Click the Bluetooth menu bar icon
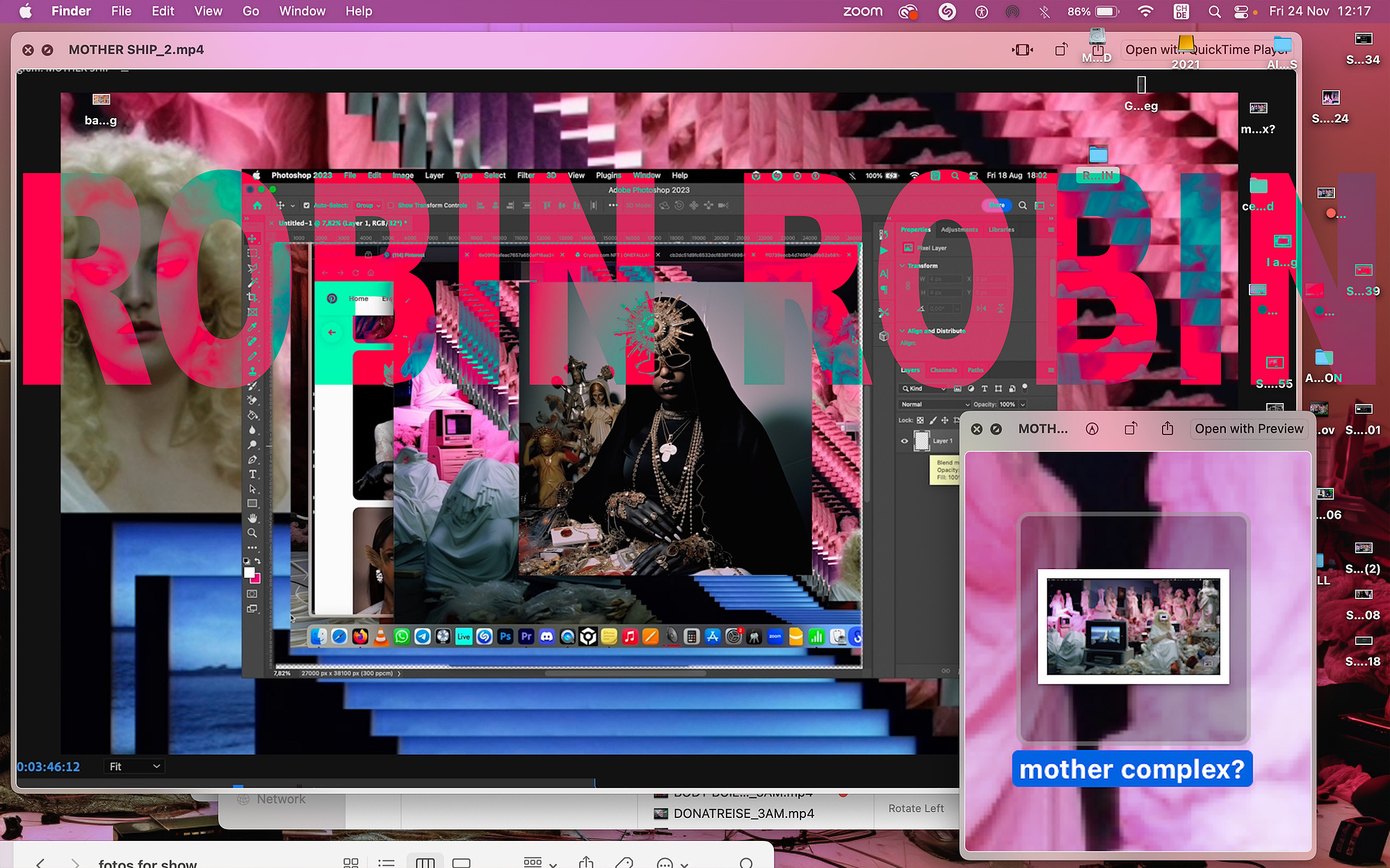This screenshot has height=868, width=1390. (x=1044, y=11)
